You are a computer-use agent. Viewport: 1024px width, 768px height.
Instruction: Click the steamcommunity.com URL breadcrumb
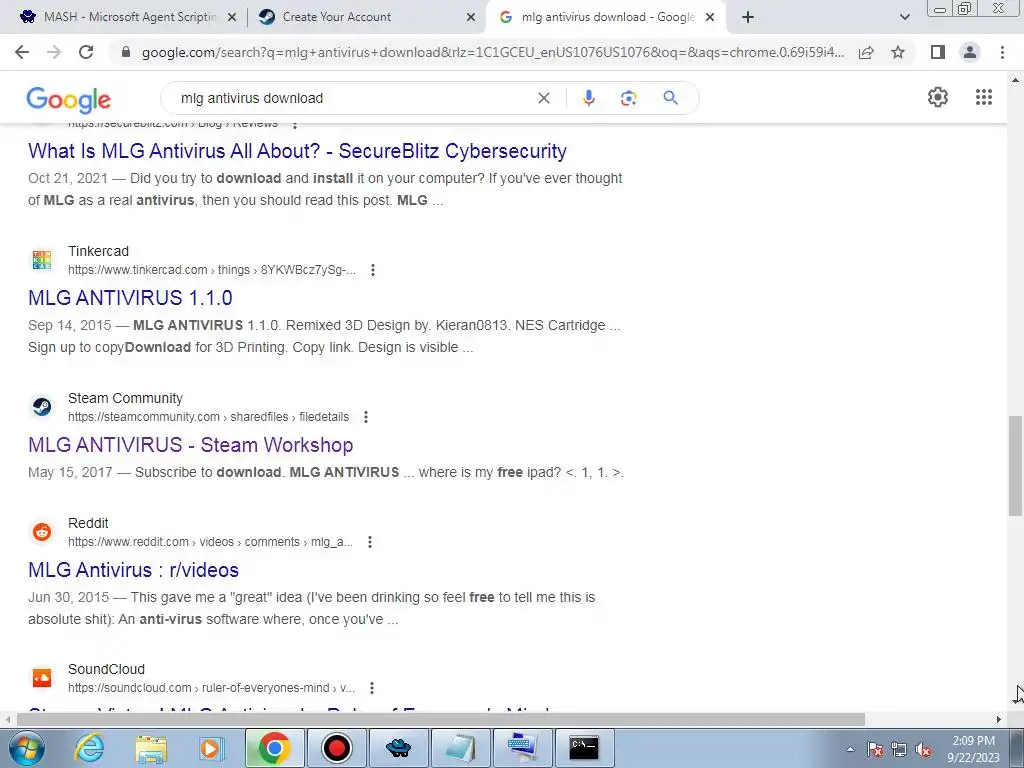pyautogui.click(x=208, y=417)
